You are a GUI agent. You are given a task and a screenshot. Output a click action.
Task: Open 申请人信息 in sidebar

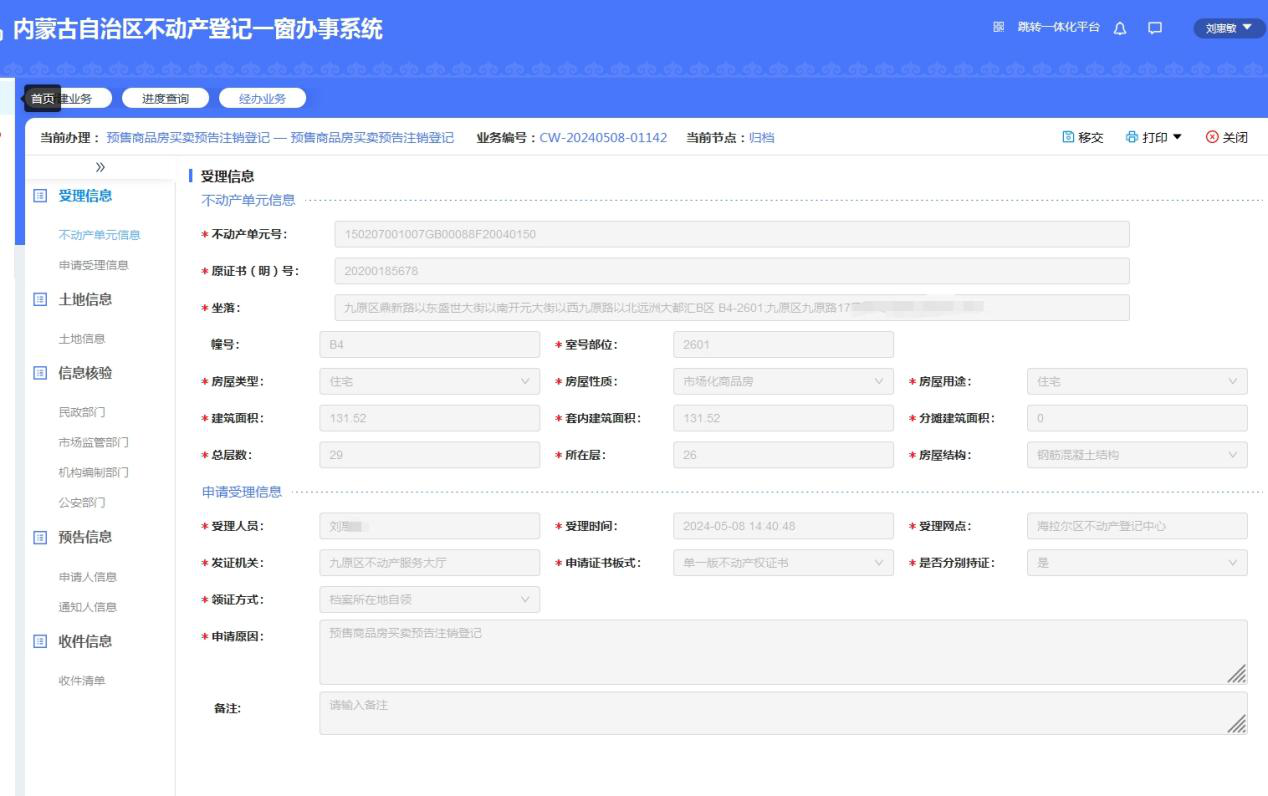point(88,577)
